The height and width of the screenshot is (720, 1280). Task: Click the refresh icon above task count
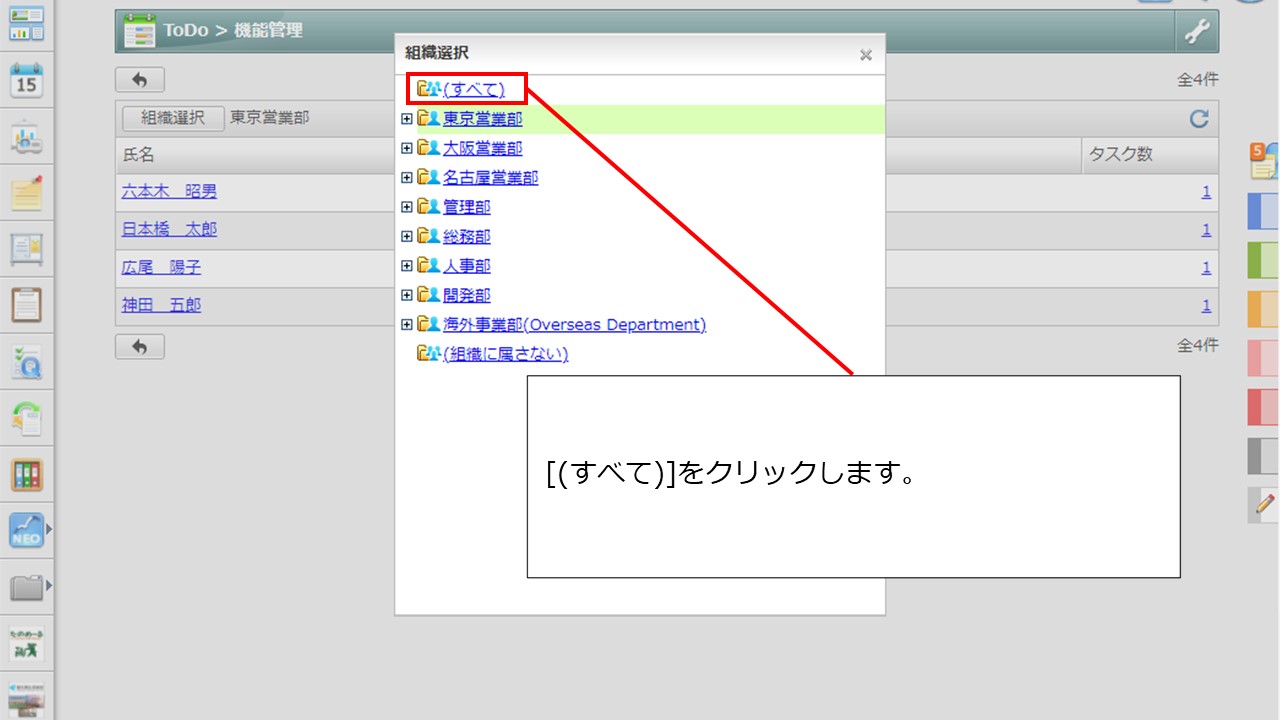pos(1199,119)
